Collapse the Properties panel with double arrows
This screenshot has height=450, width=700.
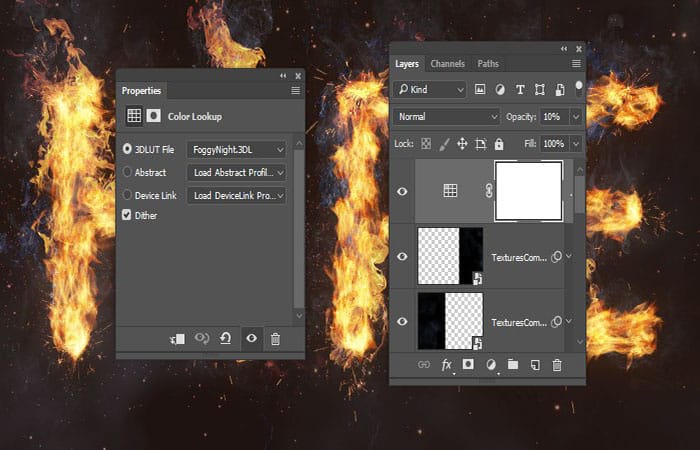(x=283, y=76)
